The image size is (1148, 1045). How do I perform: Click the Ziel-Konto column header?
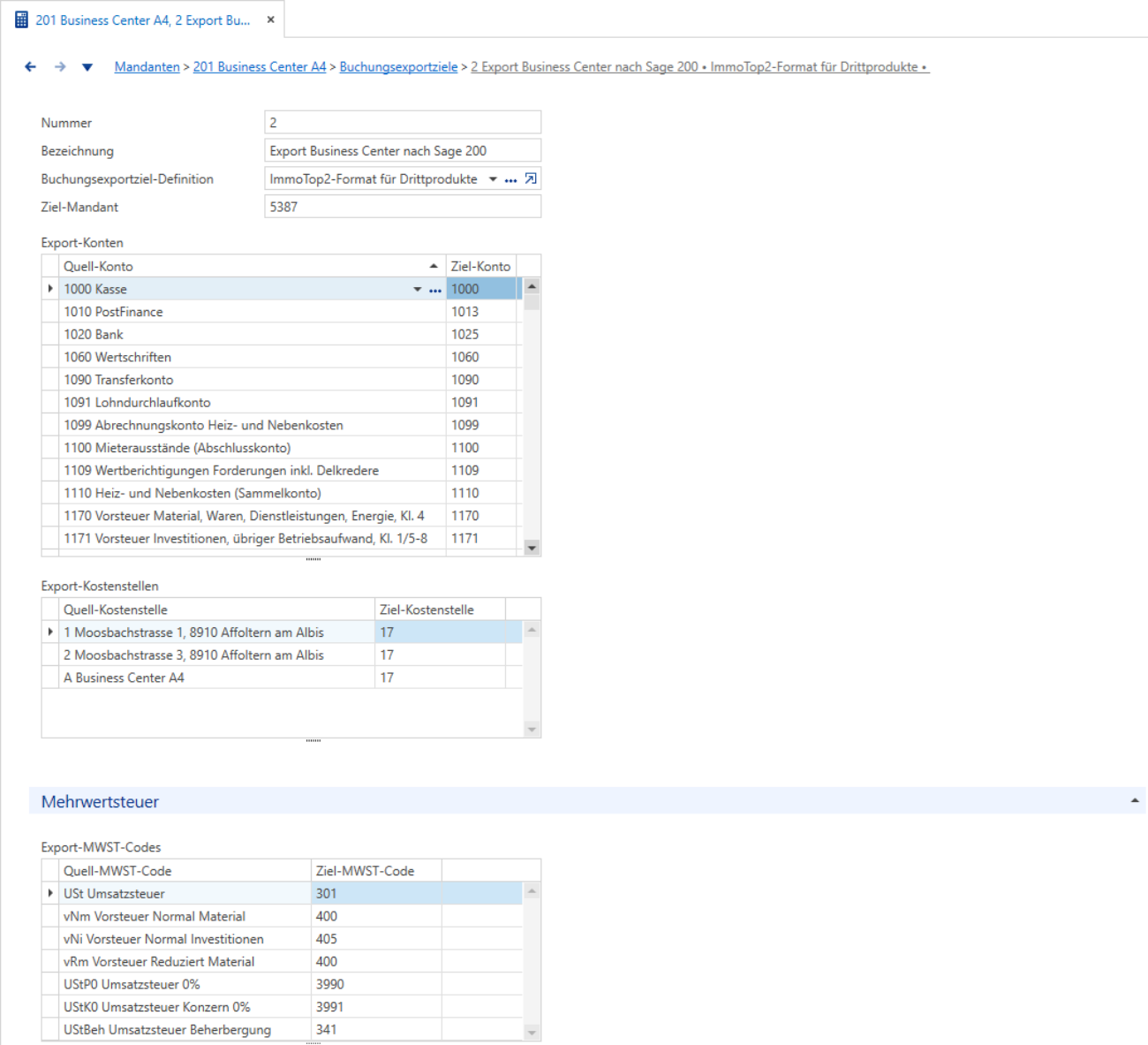tap(481, 266)
